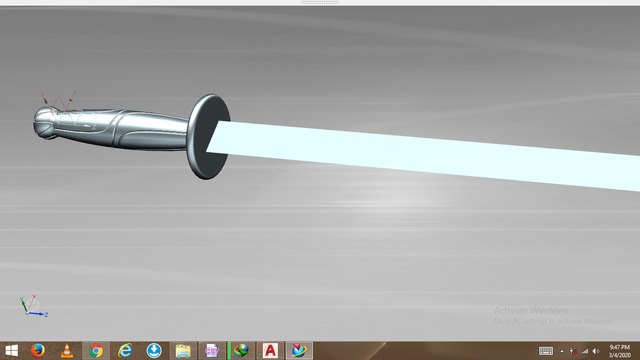Screen dimensions: 640x360
Task: Switch to AutoCAD red A icon
Action: (270, 351)
